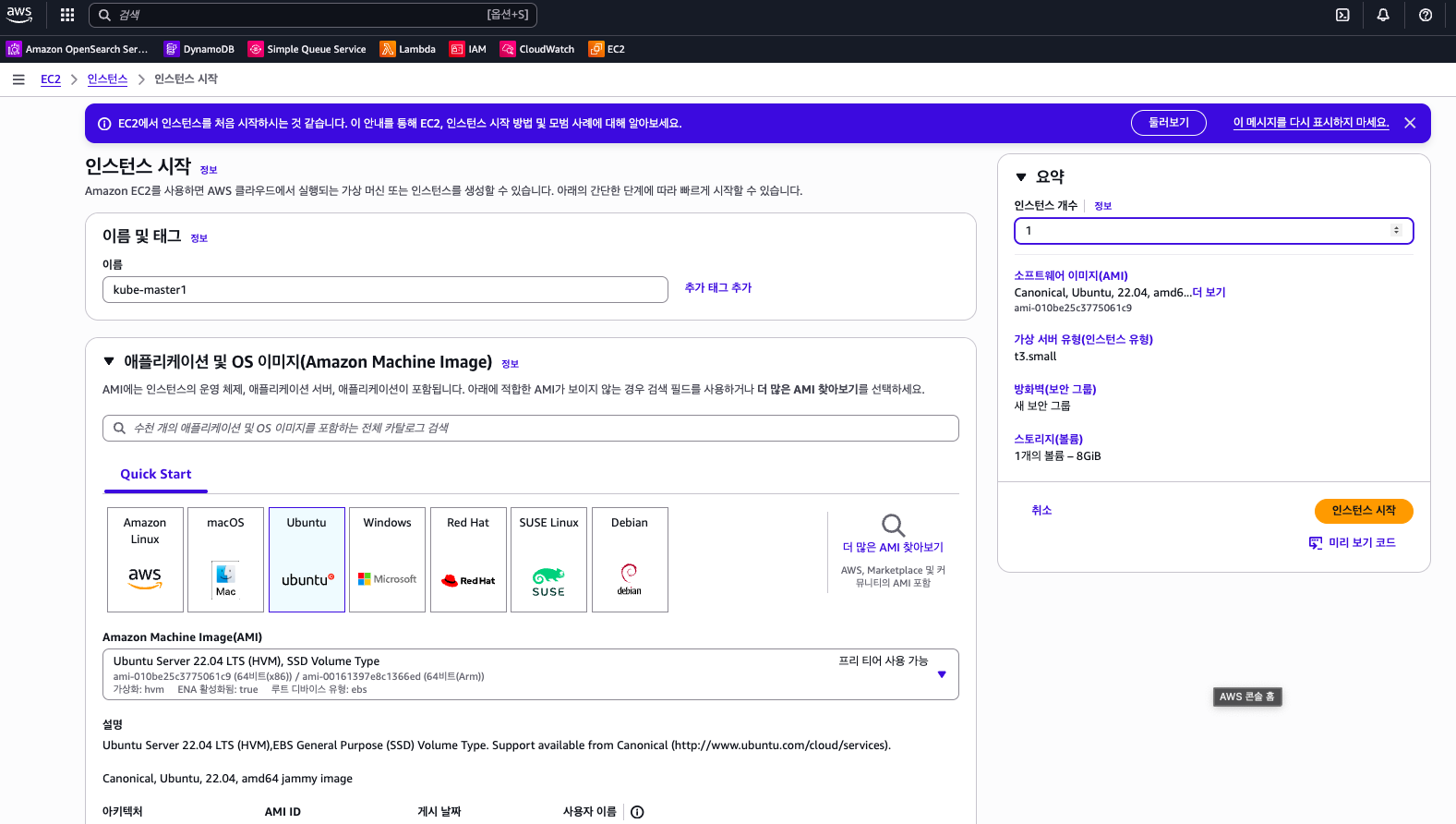Open Lambda favorite shortcut
Screen dimensions: 1456x824
coord(408,49)
